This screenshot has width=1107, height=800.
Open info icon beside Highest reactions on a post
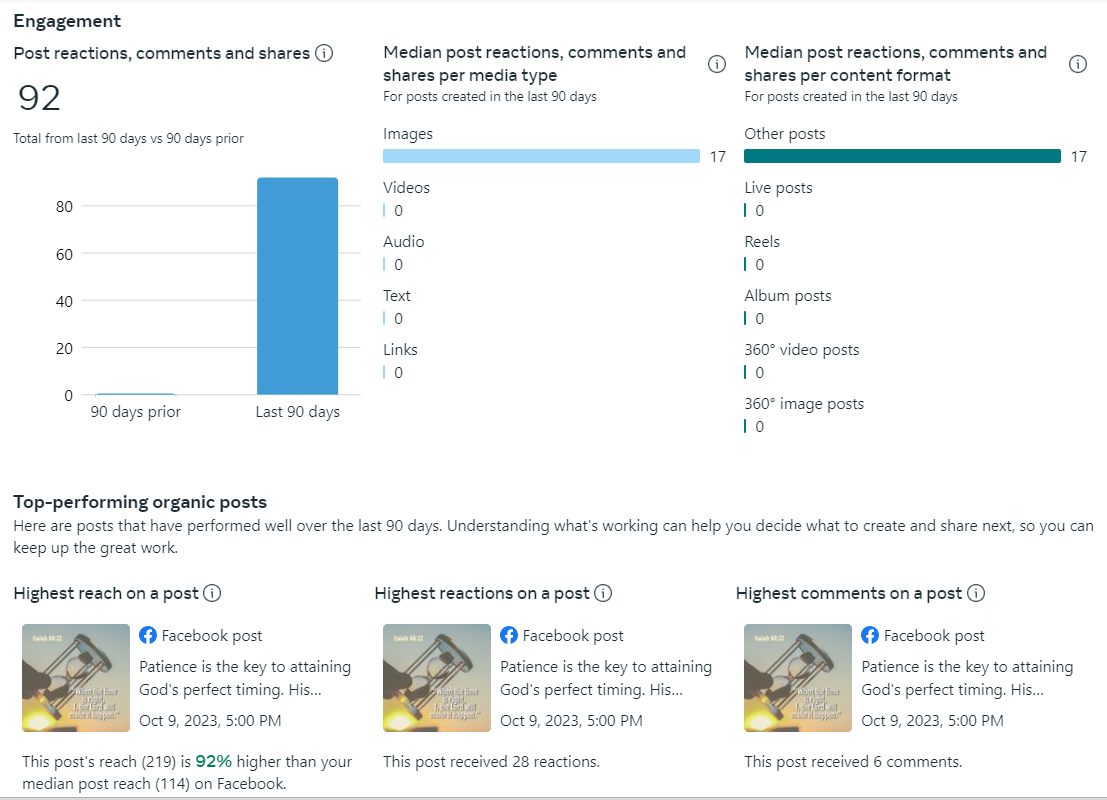[603, 593]
